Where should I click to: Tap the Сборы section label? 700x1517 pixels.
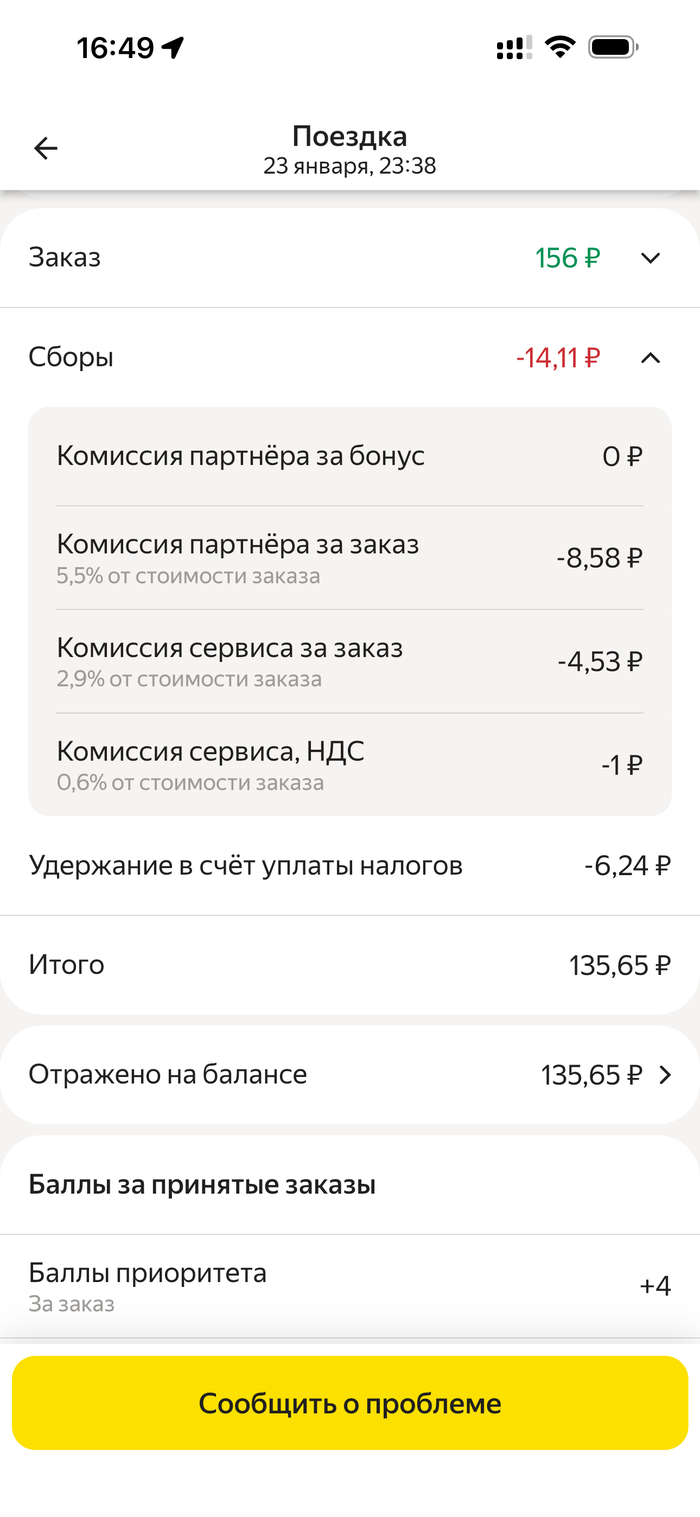click(x=71, y=357)
